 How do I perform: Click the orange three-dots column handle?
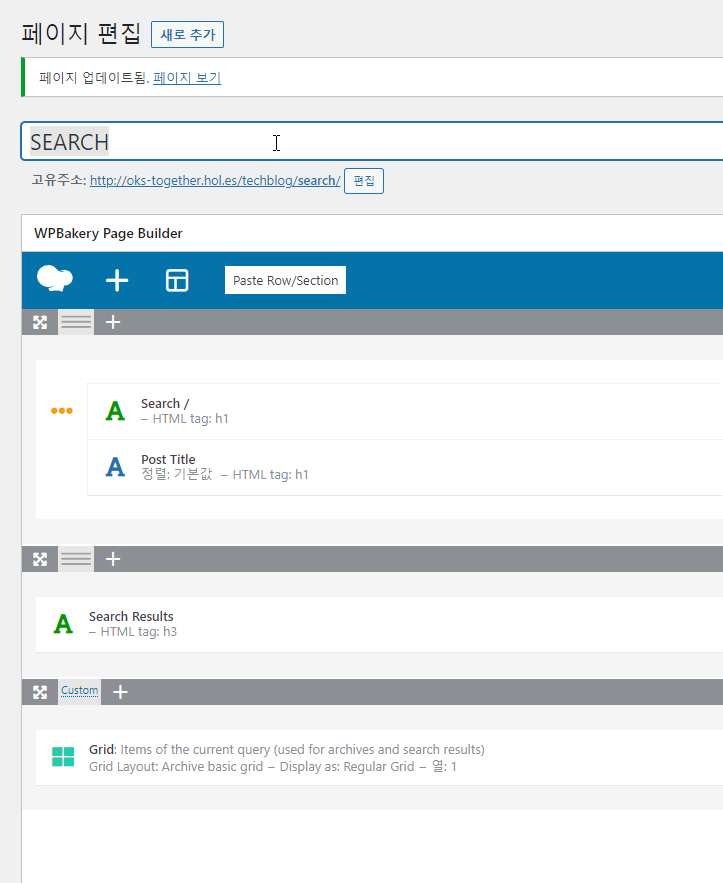(x=62, y=411)
